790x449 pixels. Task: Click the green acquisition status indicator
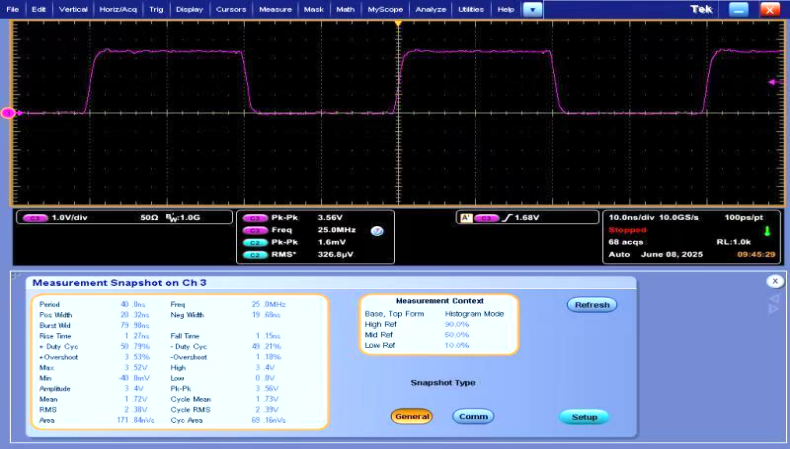point(767,231)
